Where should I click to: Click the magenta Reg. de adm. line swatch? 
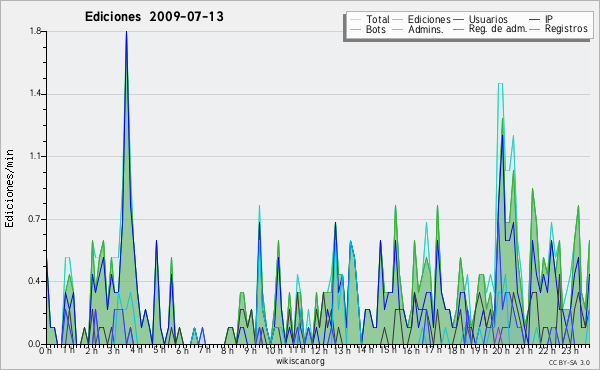tap(458, 29)
